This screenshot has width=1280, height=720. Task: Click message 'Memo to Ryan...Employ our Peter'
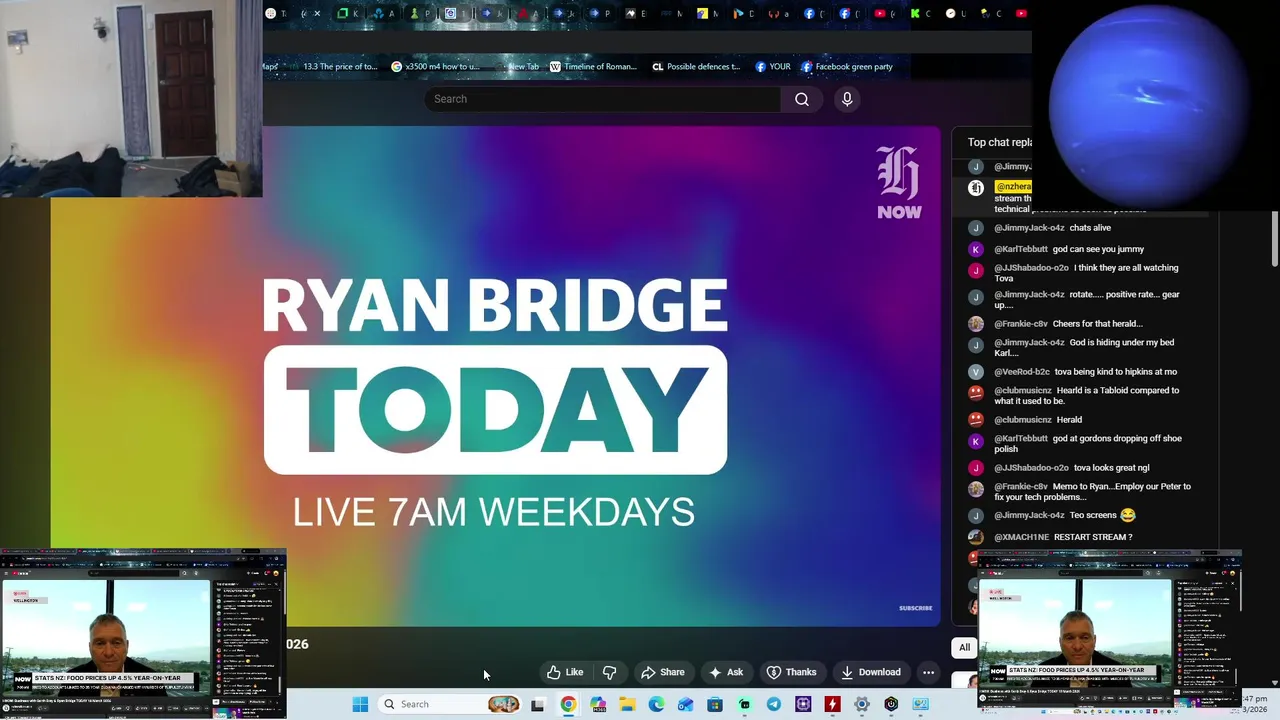tap(1092, 492)
